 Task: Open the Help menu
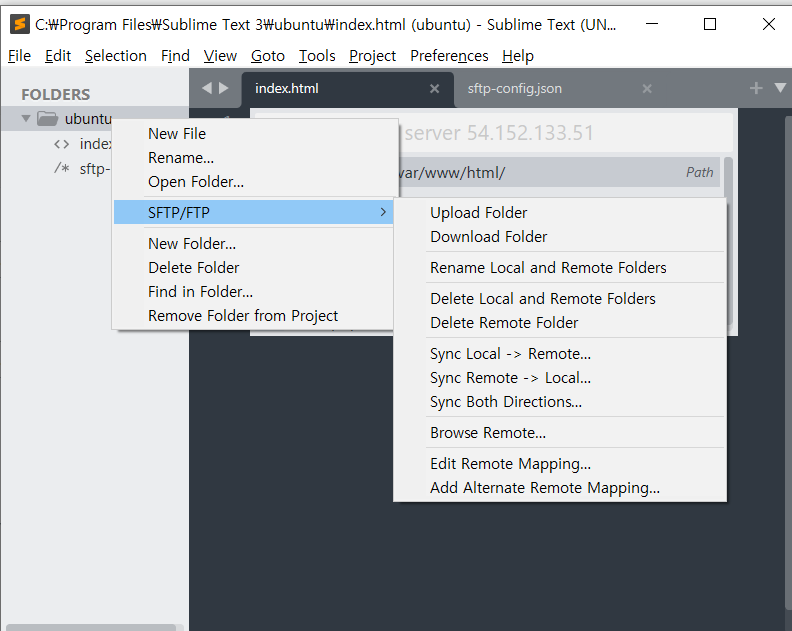coord(518,56)
